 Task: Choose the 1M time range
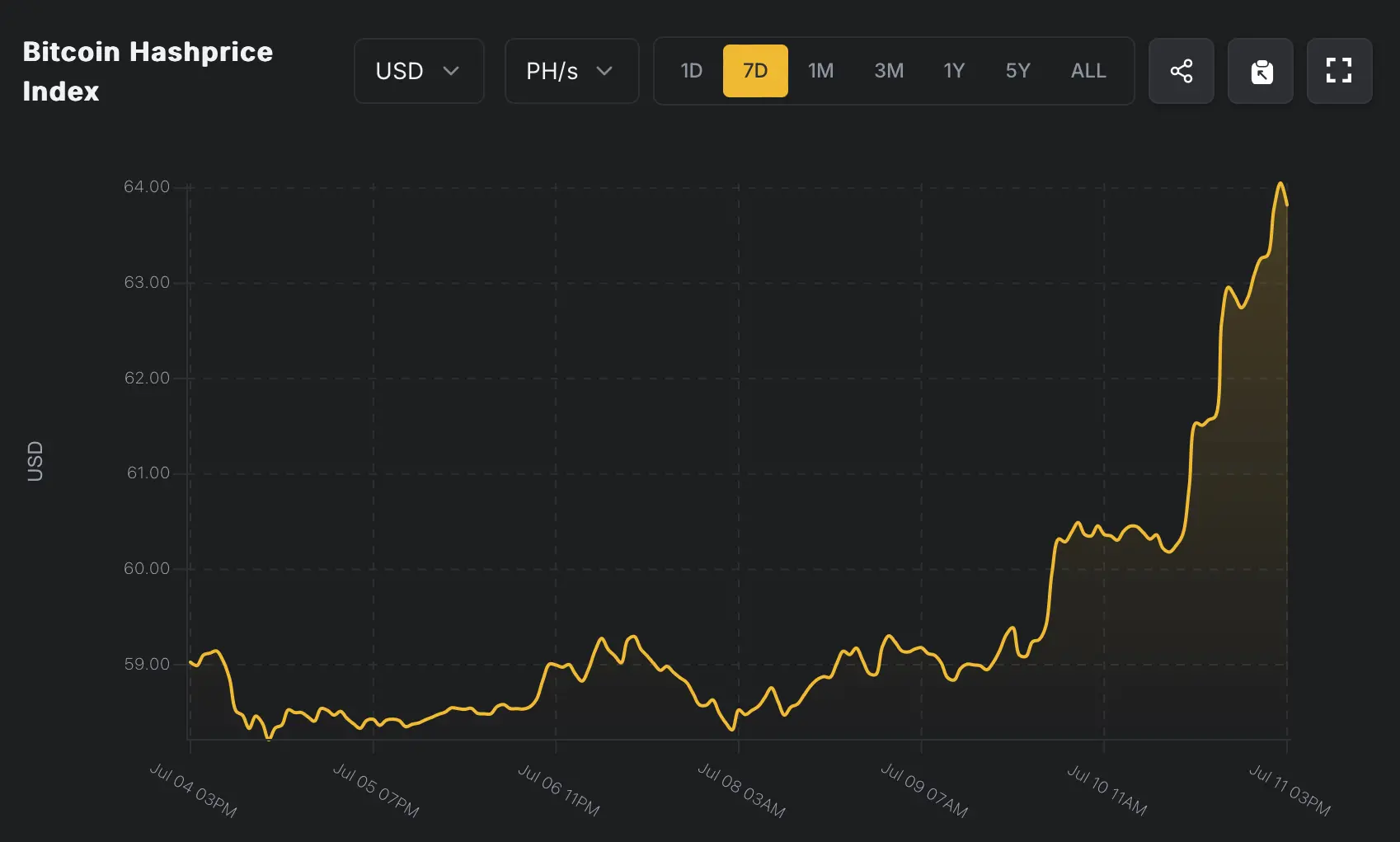pyautogui.click(x=820, y=71)
